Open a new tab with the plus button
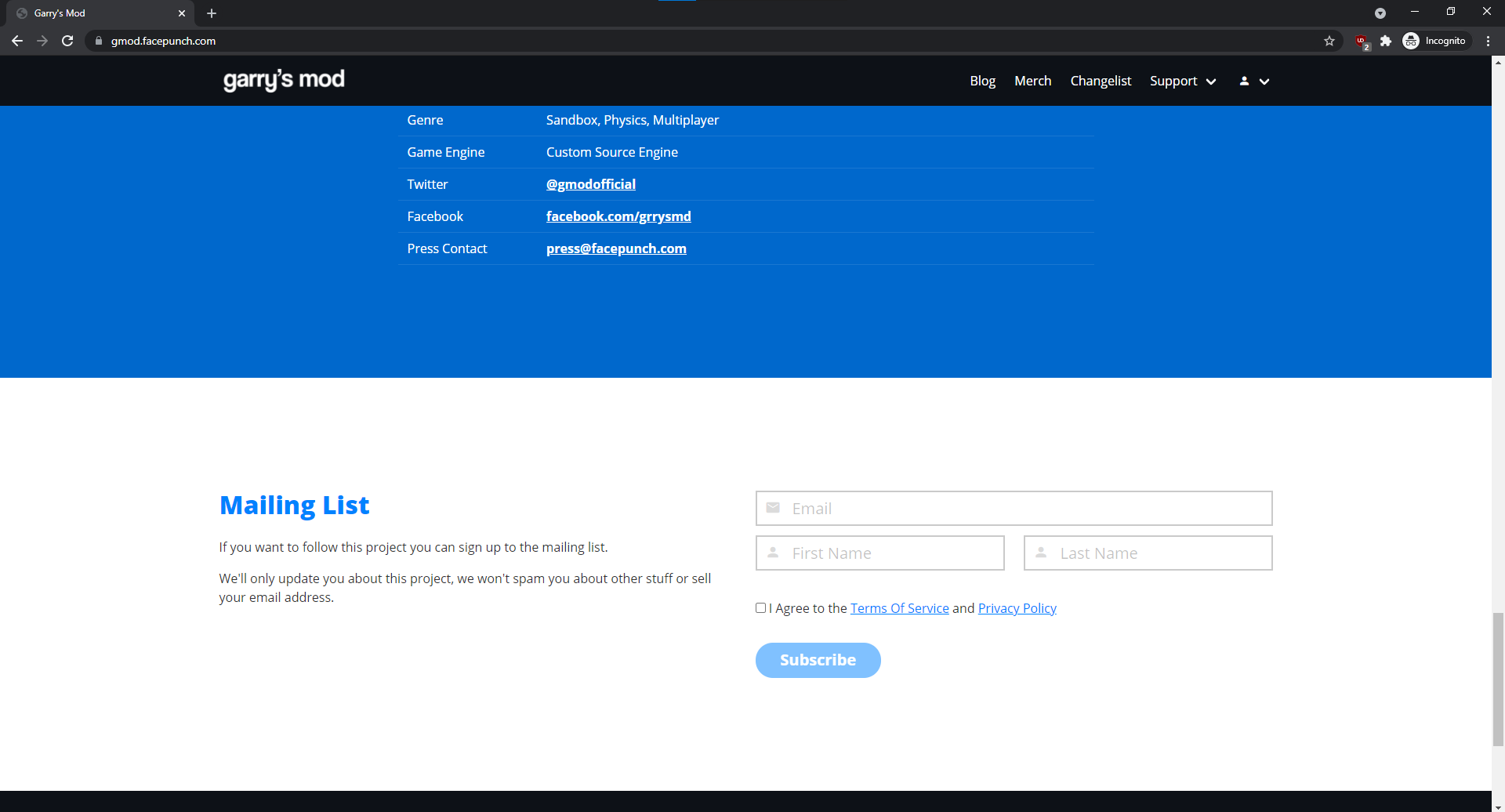Image resolution: width=1505 pixels, height=812 pixels. click(212, 13)
